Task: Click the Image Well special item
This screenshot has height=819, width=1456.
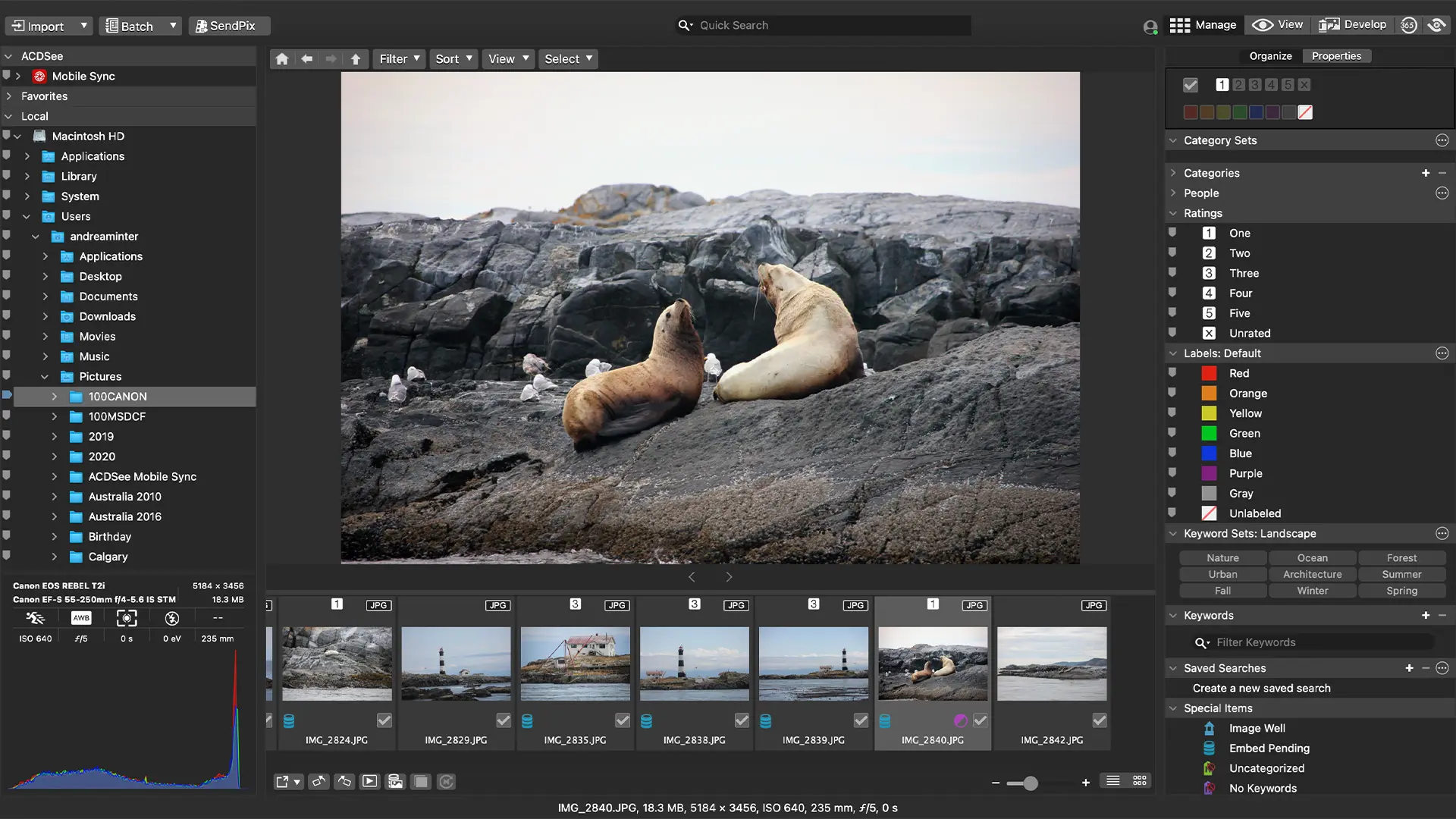Action: [x=1257, y=728]
